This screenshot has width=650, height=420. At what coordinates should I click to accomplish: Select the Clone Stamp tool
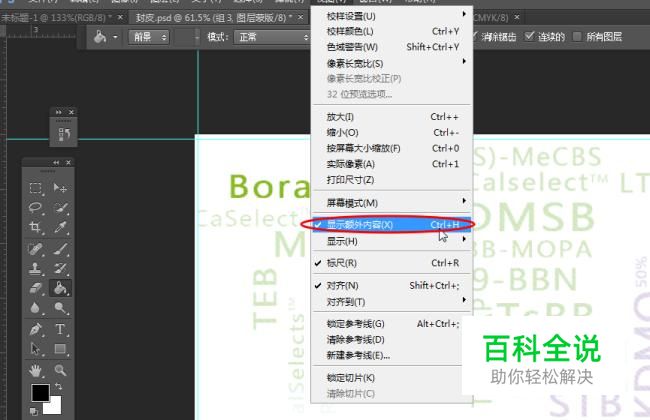[36, 269]
